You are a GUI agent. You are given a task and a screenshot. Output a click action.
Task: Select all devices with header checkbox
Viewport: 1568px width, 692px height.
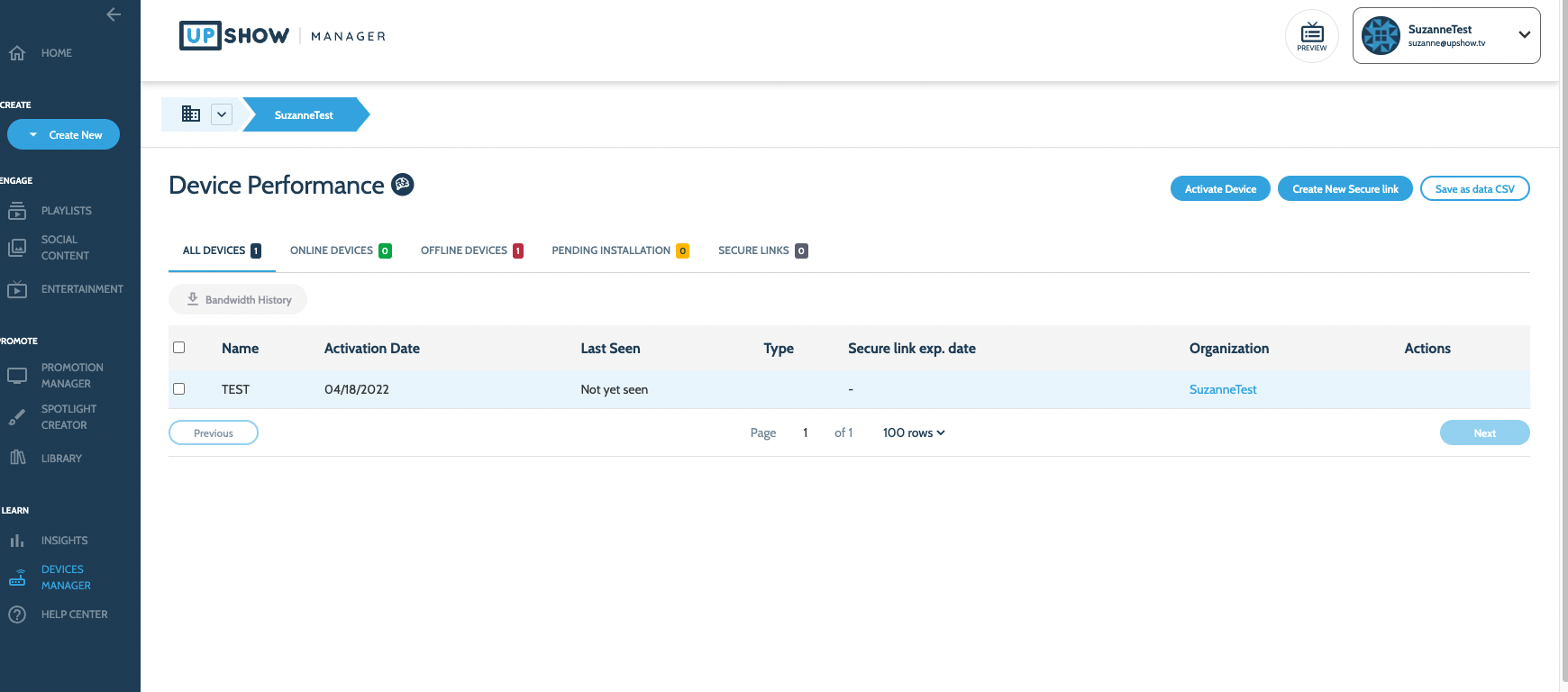point(179,348)
